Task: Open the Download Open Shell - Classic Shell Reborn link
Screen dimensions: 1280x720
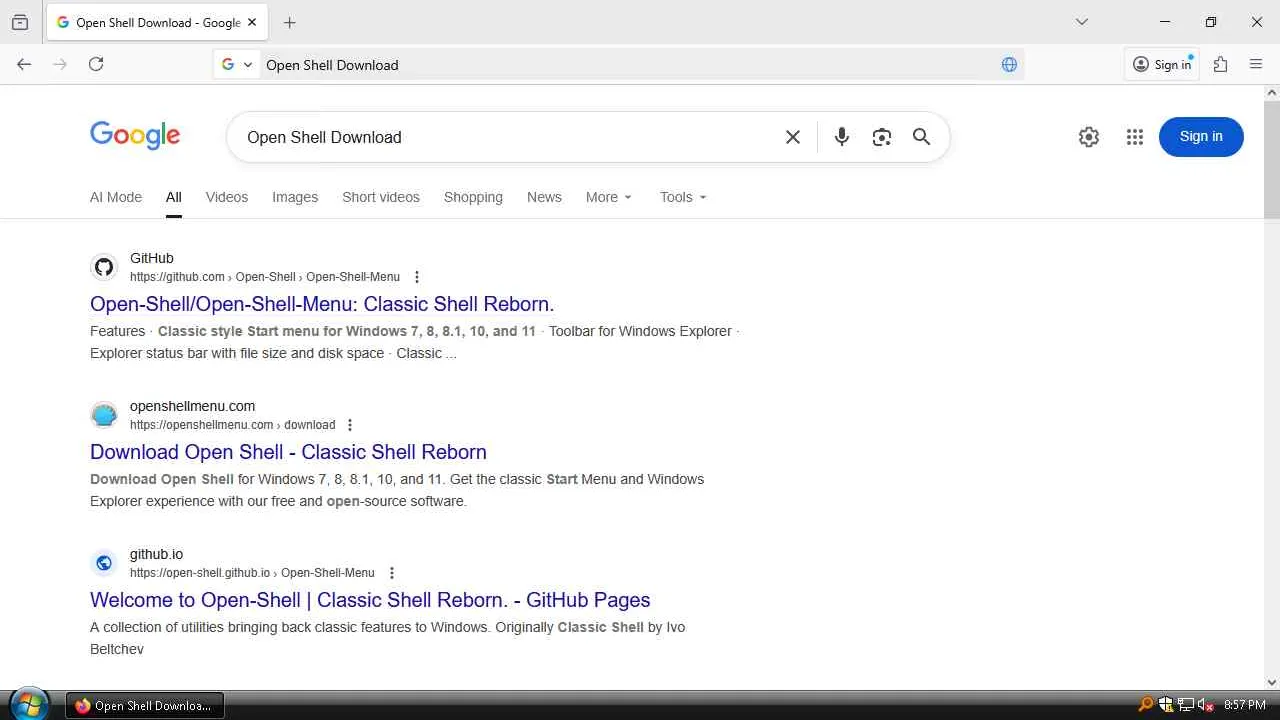Action: coord(288,452)
